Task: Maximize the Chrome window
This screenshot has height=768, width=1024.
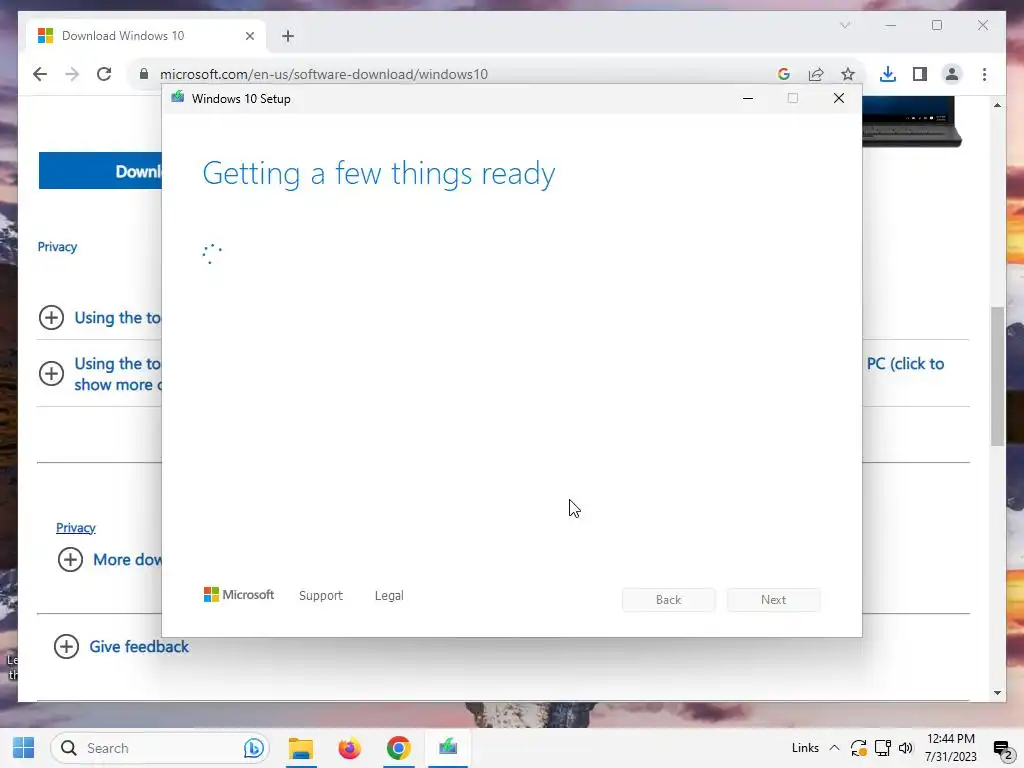Action: [937, 25]
